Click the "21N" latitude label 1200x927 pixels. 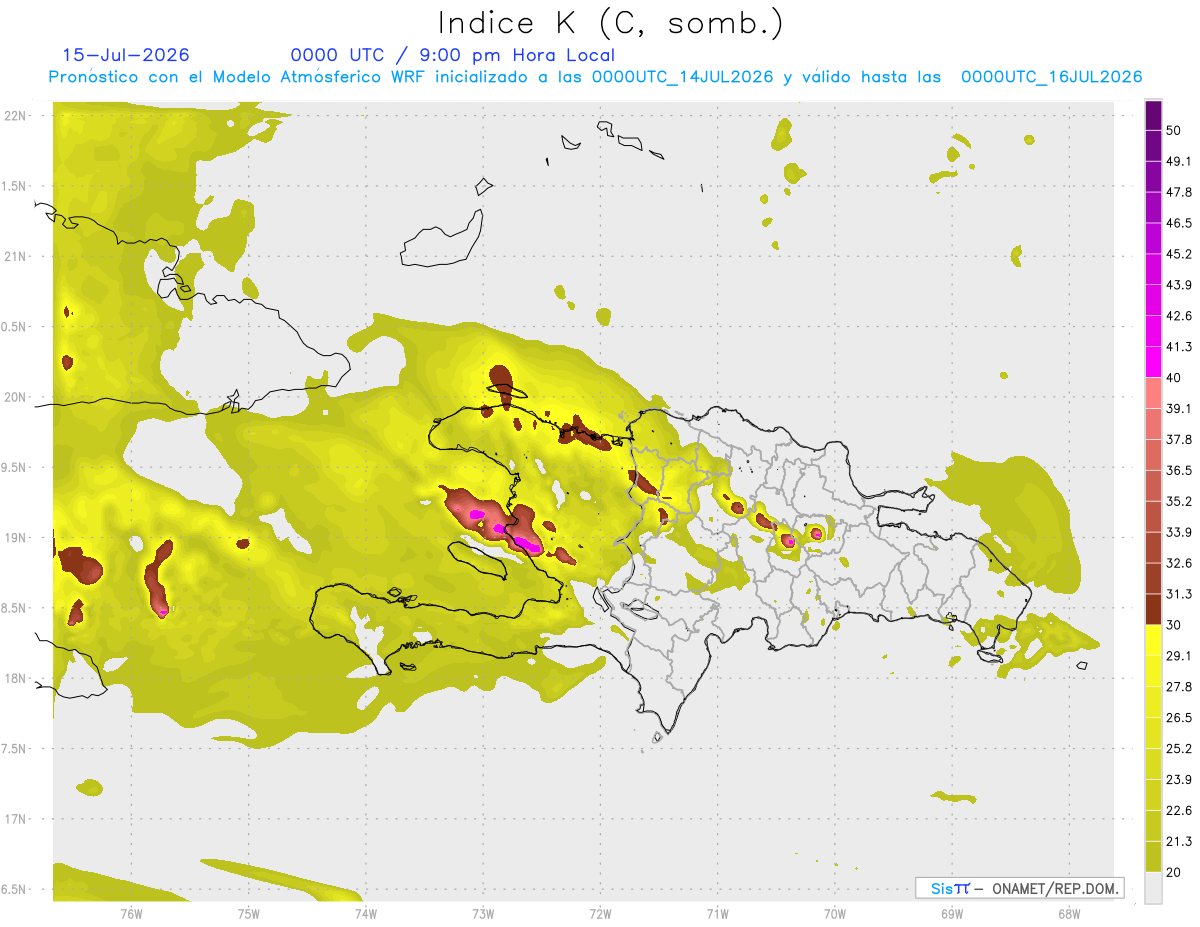[15, 256]
